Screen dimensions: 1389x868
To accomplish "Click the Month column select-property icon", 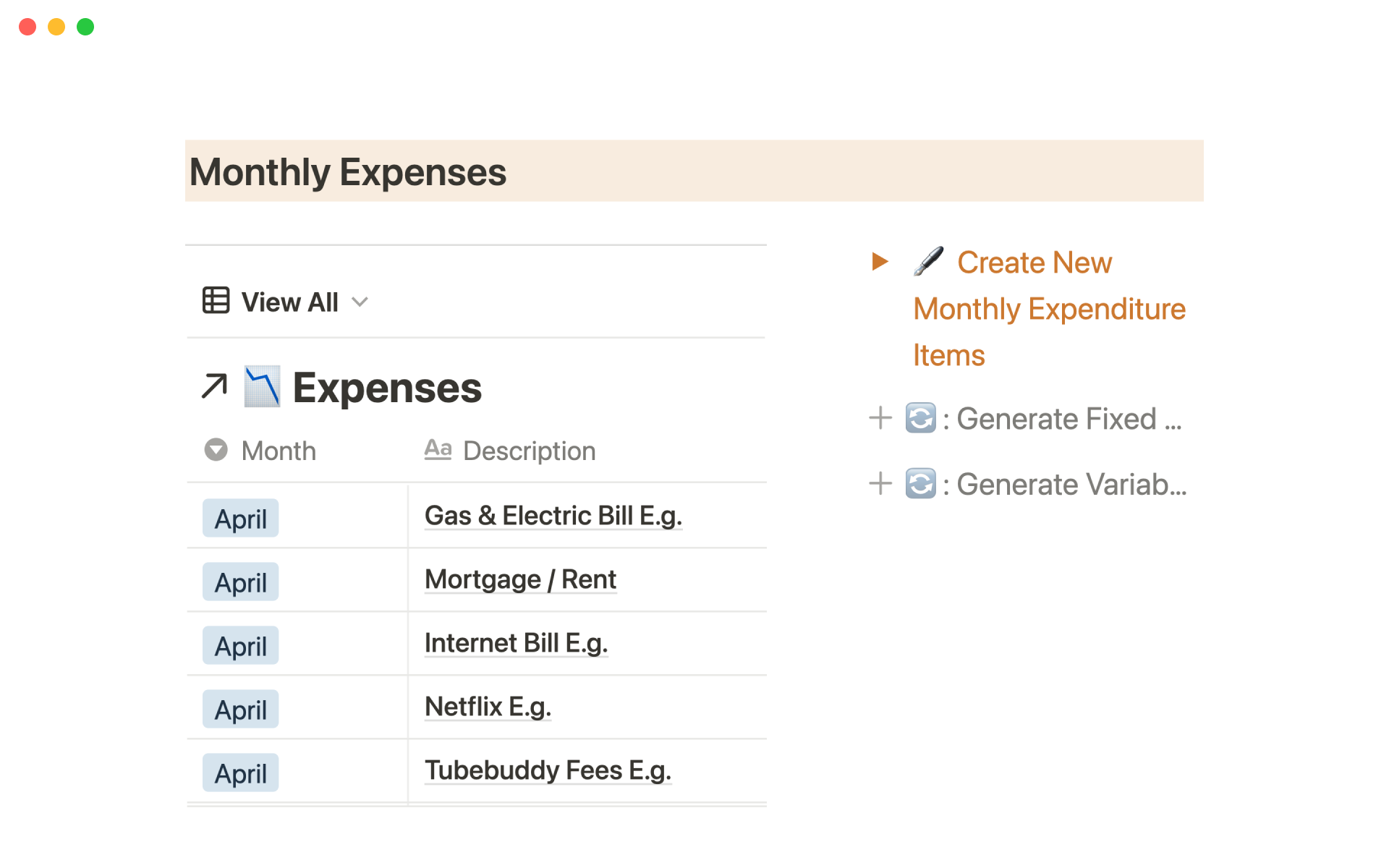I will tap(216, 450).
